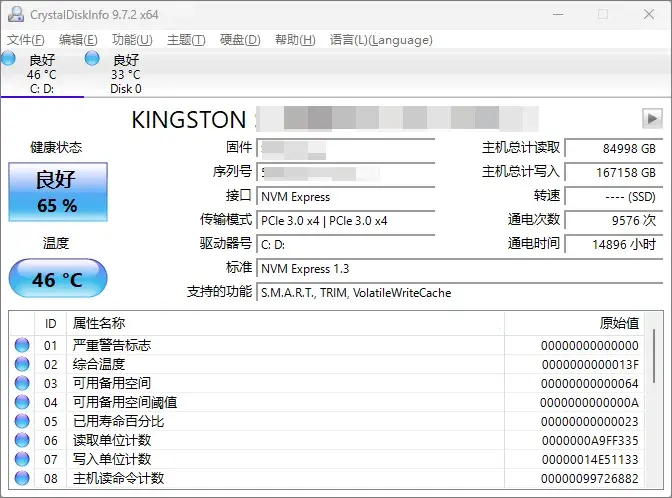Screen dimensions: 672x498
Task: Click the status orb for attribute 01 严重警告标志
Action: [22, 345]
